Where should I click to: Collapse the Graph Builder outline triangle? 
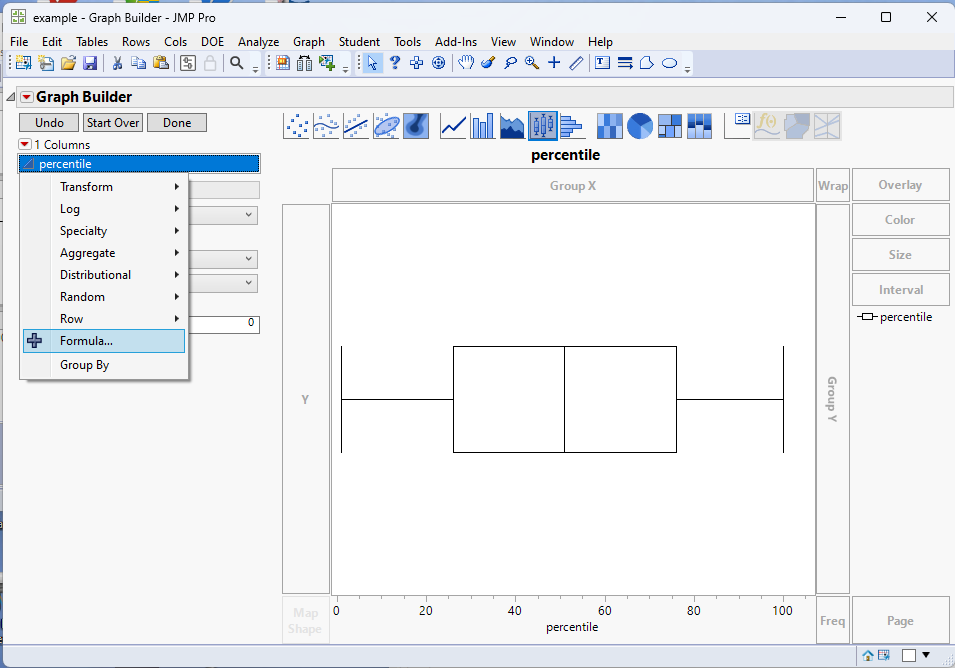(10, 97)
